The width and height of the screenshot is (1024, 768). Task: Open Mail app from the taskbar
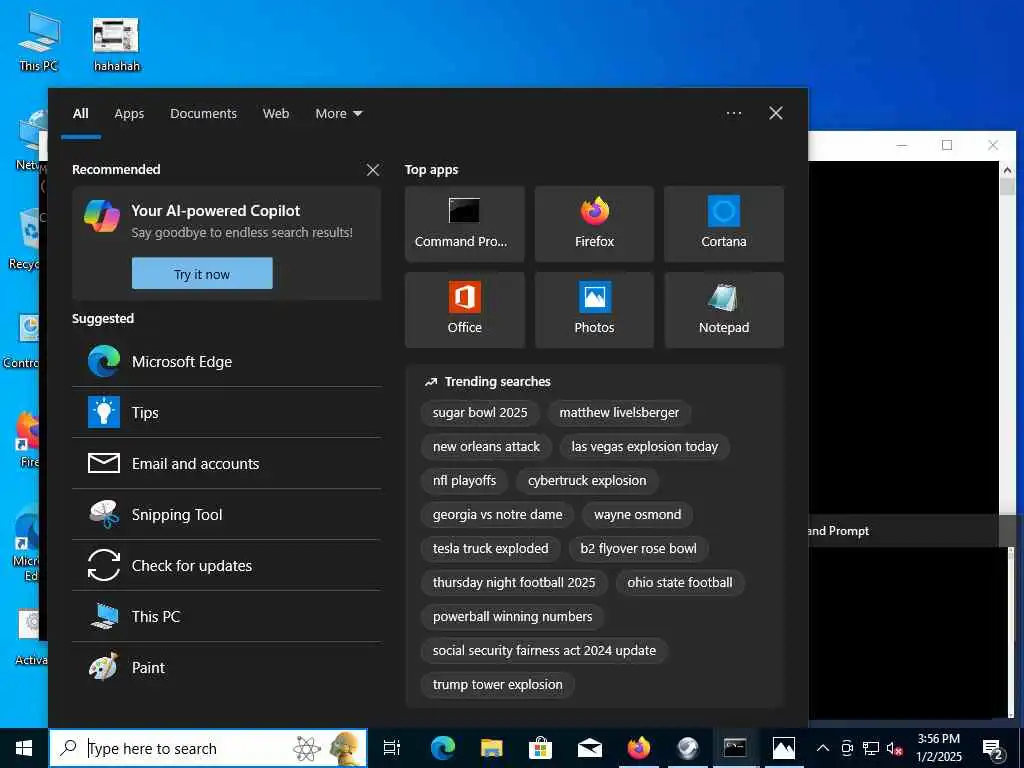(x=590, y=748)
